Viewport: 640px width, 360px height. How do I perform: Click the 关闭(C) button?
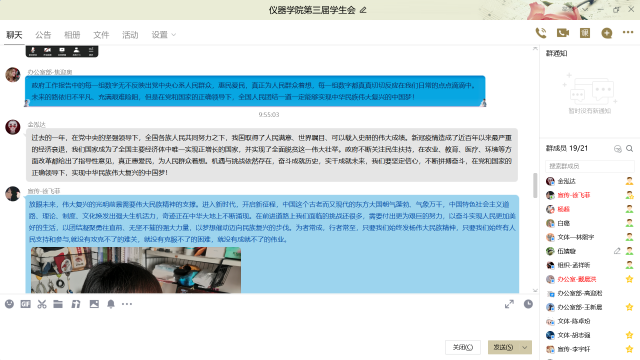click(463, 347)
